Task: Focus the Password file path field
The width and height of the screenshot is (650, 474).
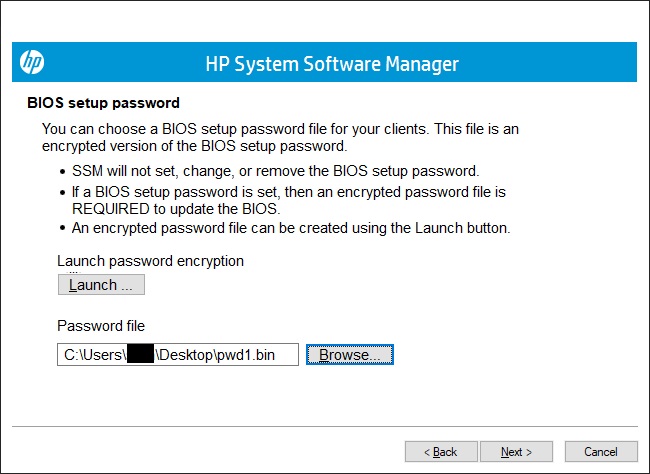Action: pos(178,355)
